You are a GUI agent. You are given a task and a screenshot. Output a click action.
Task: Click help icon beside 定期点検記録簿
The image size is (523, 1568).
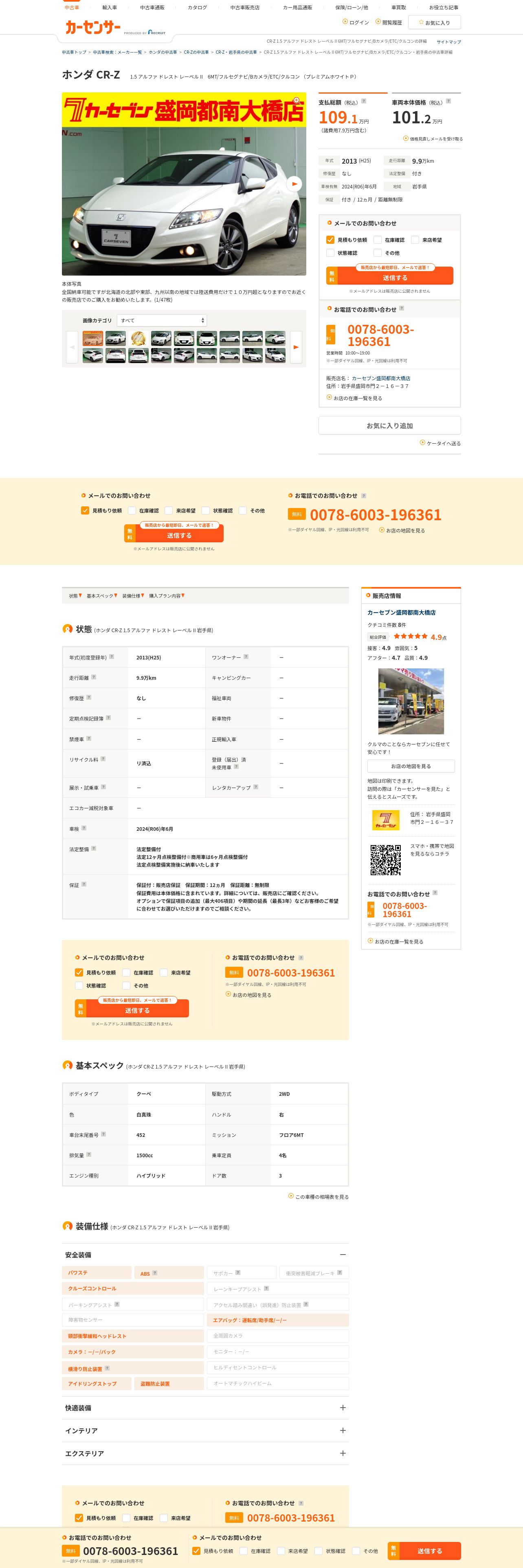108,718
